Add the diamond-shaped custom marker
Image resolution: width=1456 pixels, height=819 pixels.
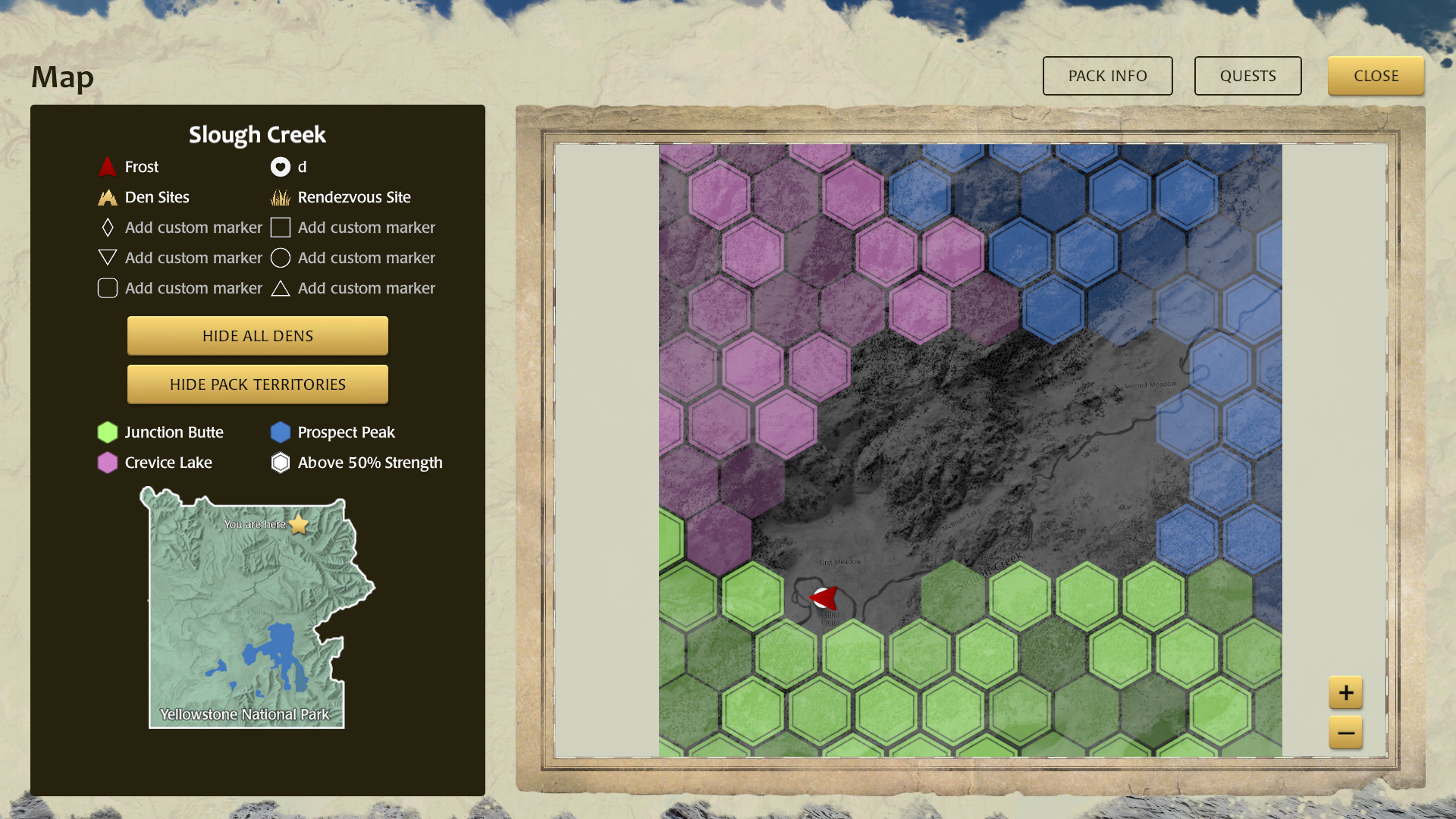[x=108, y=227]
